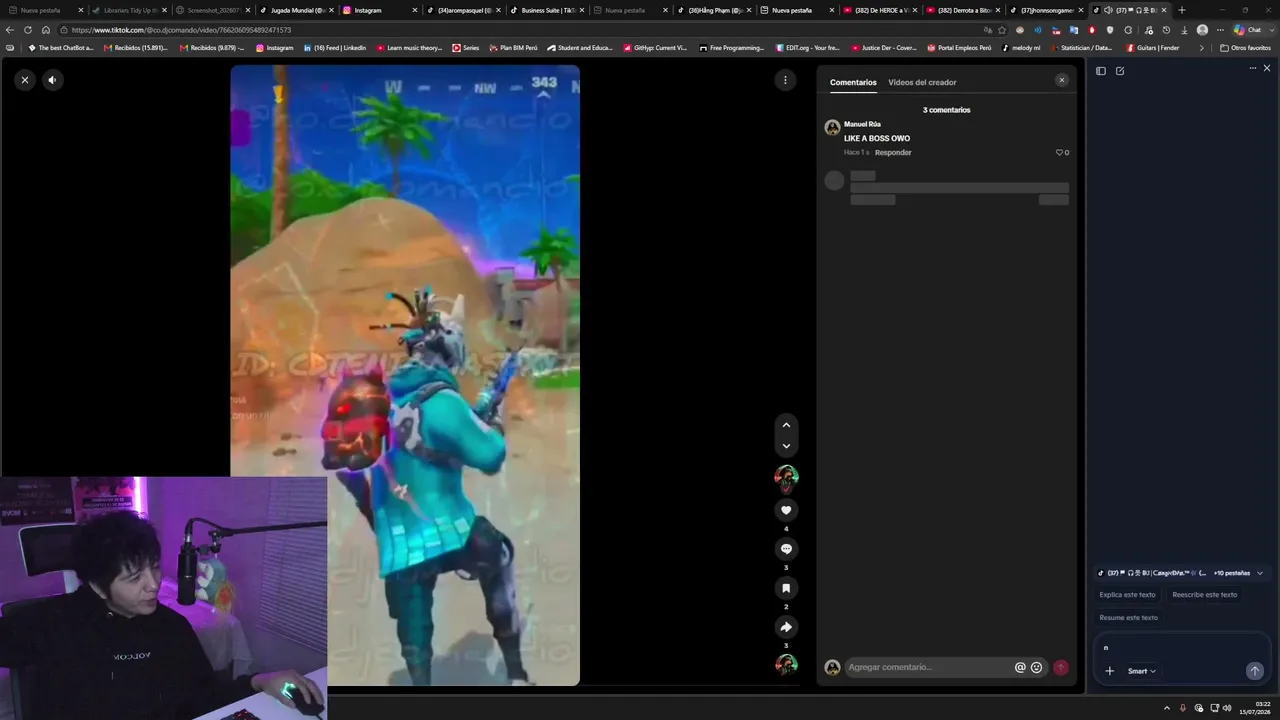
Task: Open the creator's avatar above the like button
Action: (x=786, y=477)
